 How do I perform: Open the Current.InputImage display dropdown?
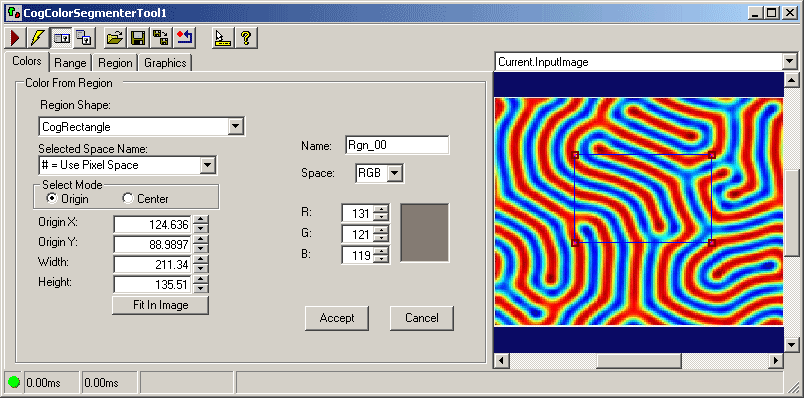(789, 62)
